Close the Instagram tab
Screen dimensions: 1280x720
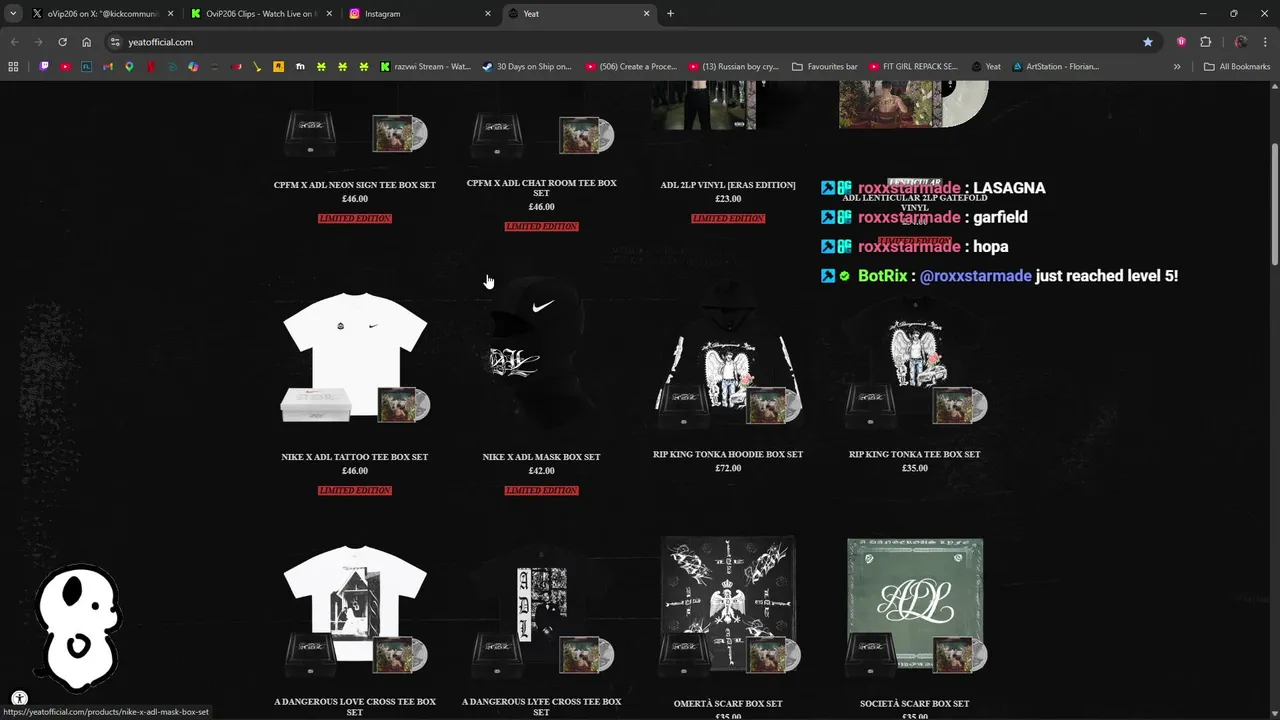(x=488, y=14)
